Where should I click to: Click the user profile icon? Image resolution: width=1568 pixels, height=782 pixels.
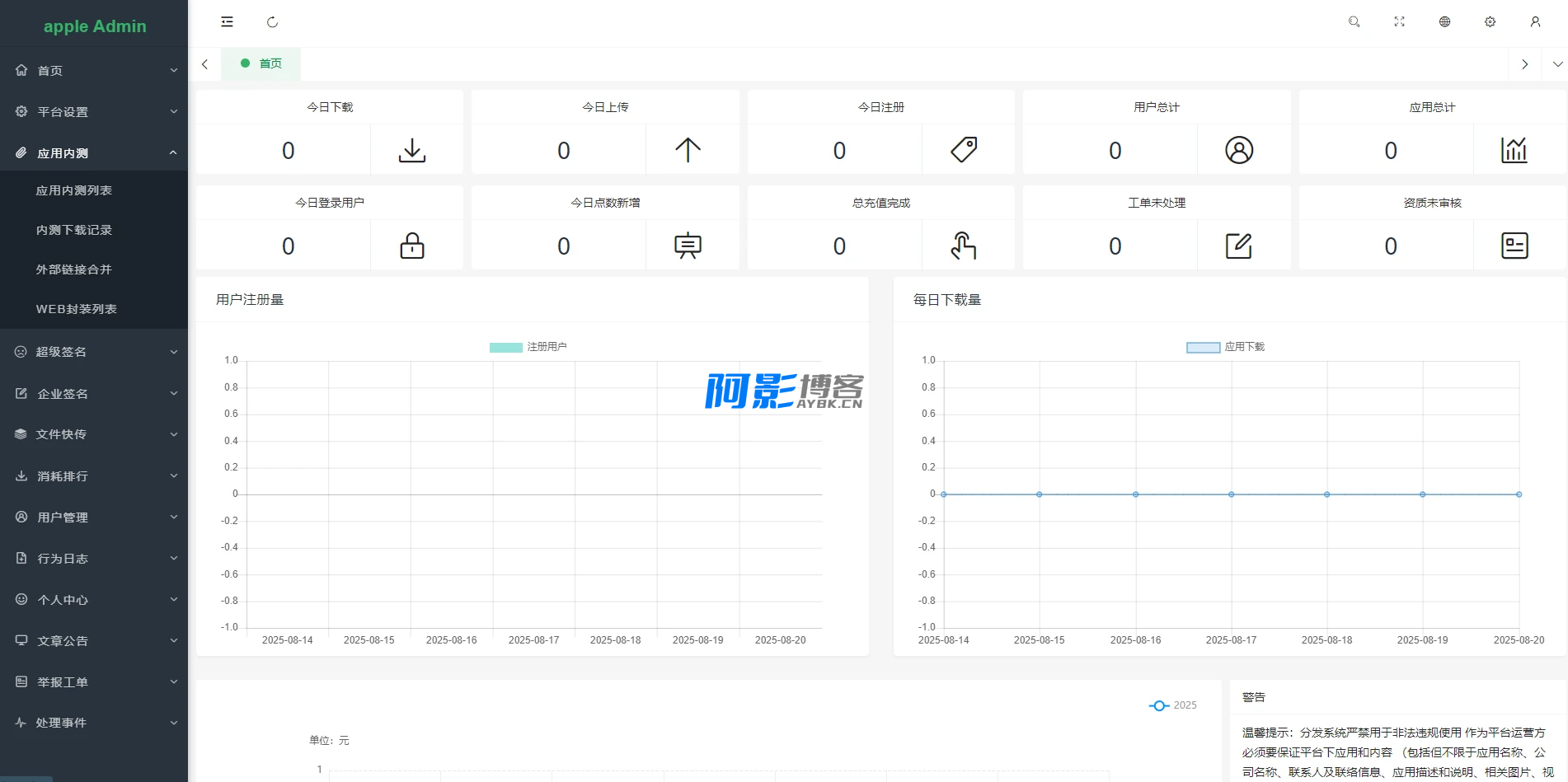1535,22
